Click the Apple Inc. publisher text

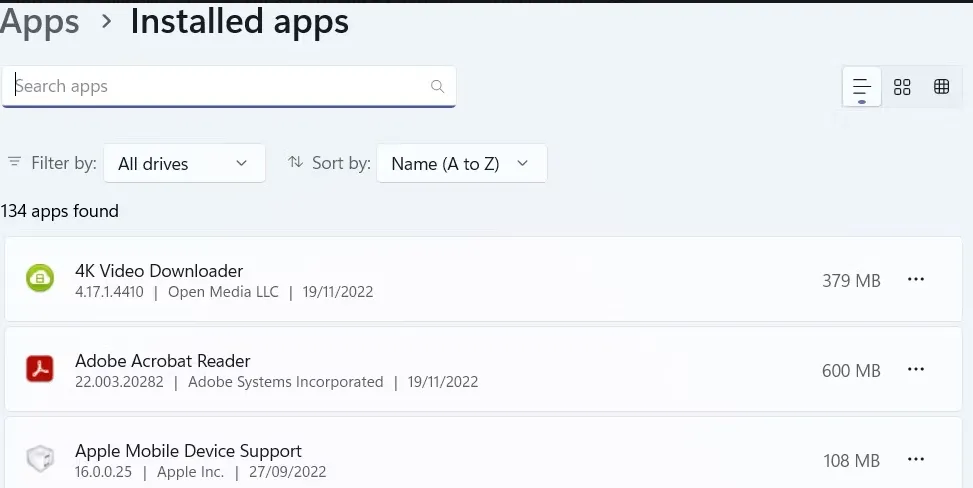[x=191, y=472]
